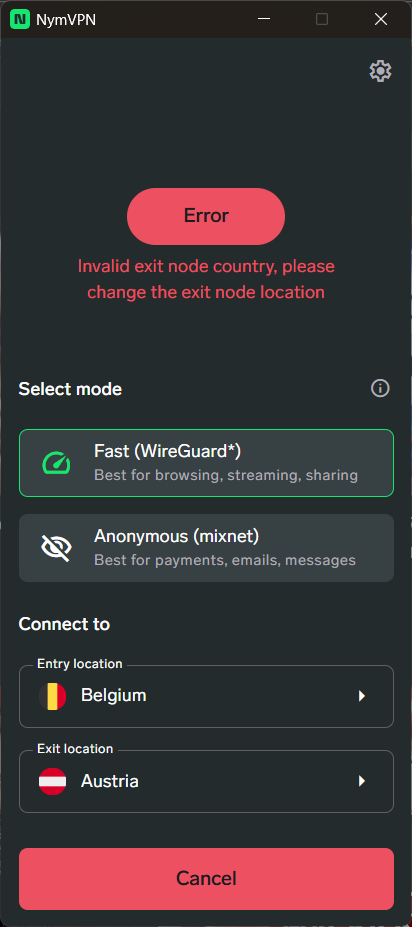Expand the Entry location arrow
Image resolution: width=412 pixels, height=927 pixels.
tap(362, 696)
